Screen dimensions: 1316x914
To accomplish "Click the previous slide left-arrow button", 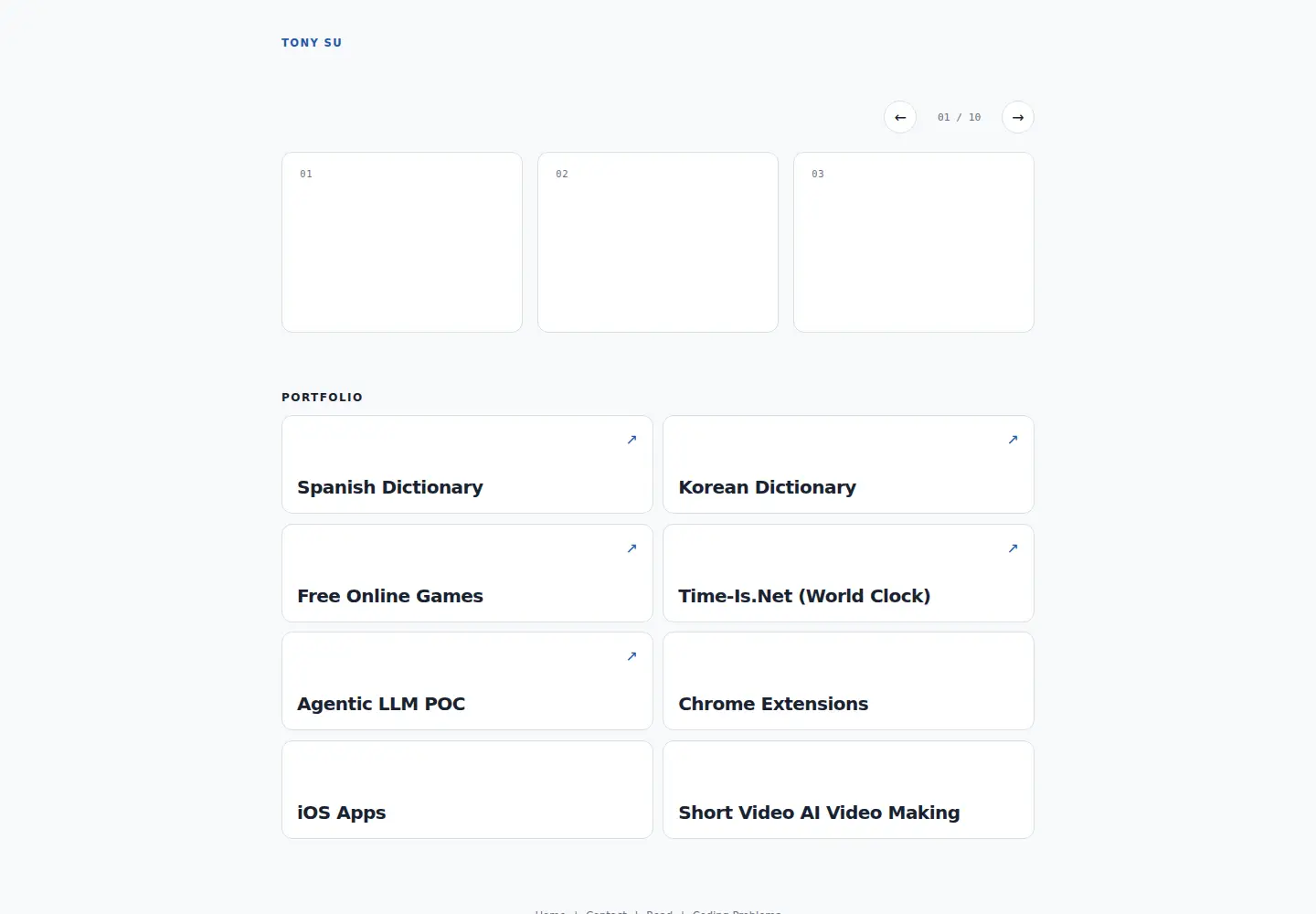I will (x=900, y=117).
